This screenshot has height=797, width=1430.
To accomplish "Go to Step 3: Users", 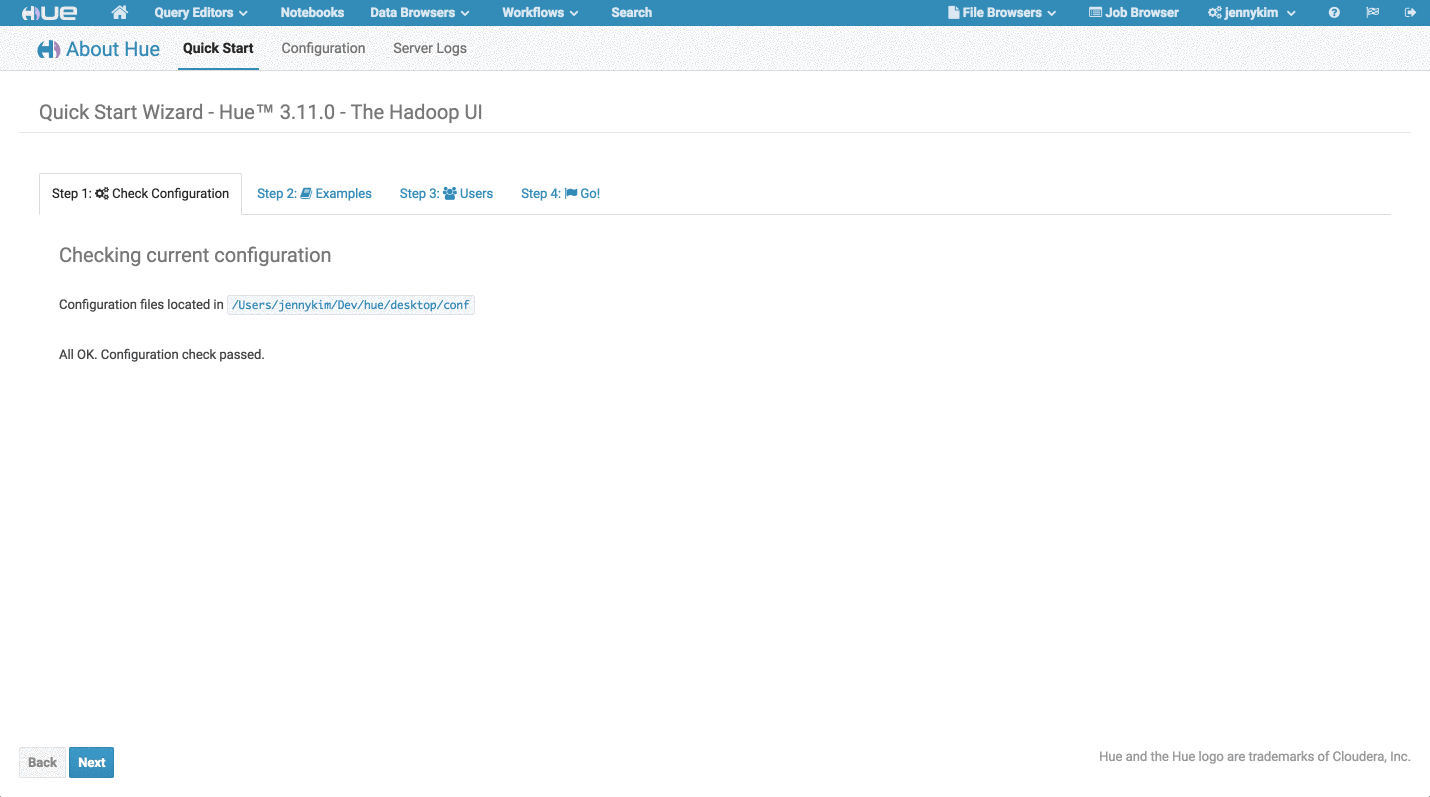I will (x=446, y=193).
